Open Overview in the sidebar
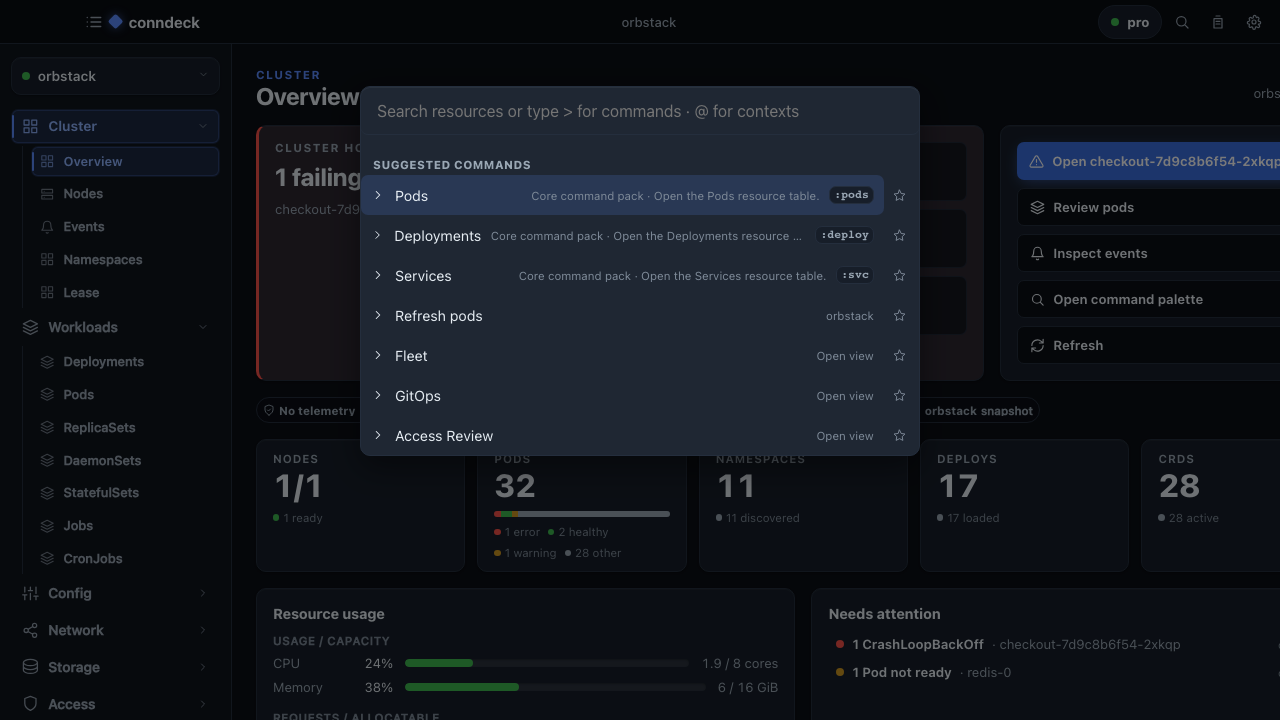 (126, 161)
